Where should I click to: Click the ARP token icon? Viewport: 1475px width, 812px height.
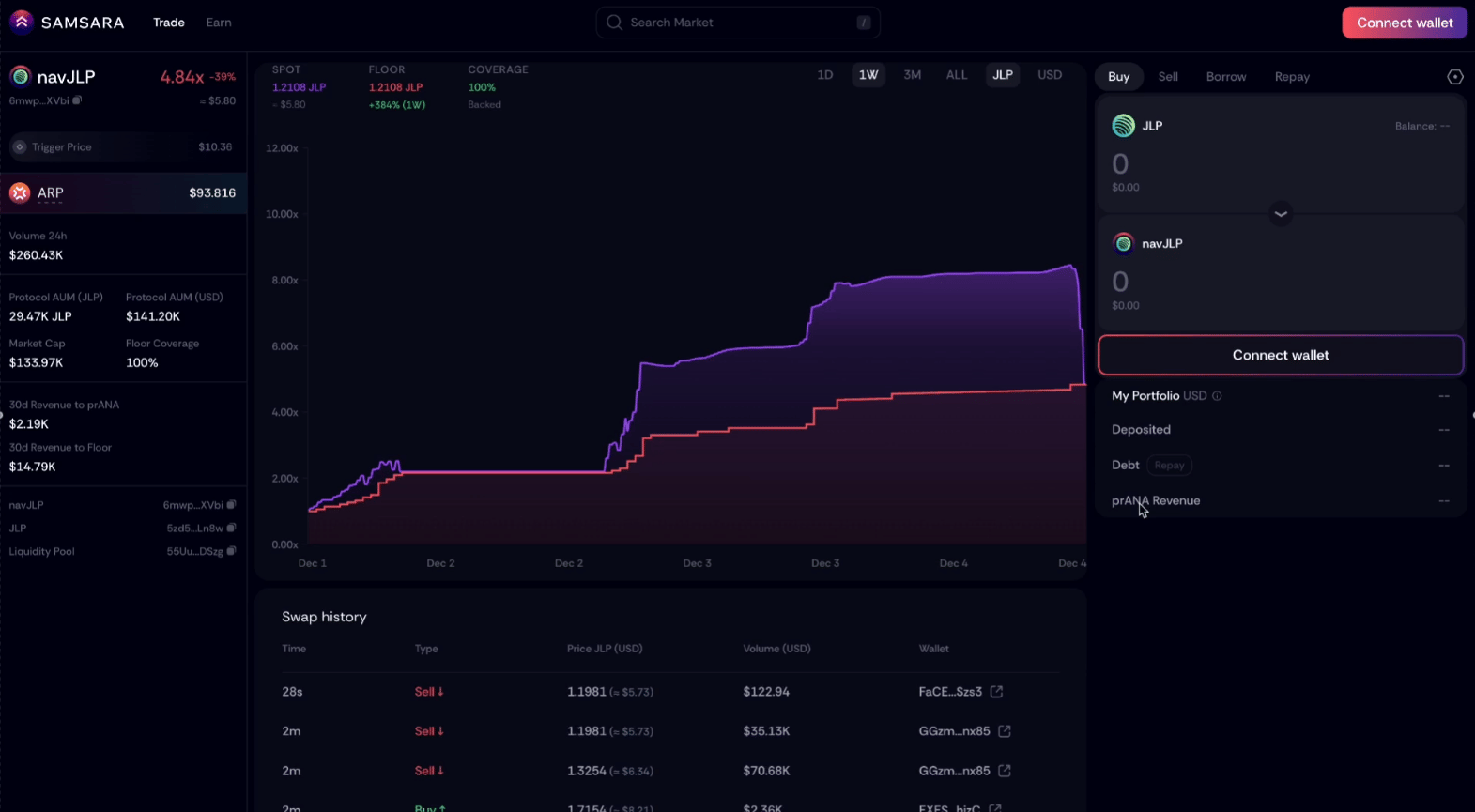(20, 192)
